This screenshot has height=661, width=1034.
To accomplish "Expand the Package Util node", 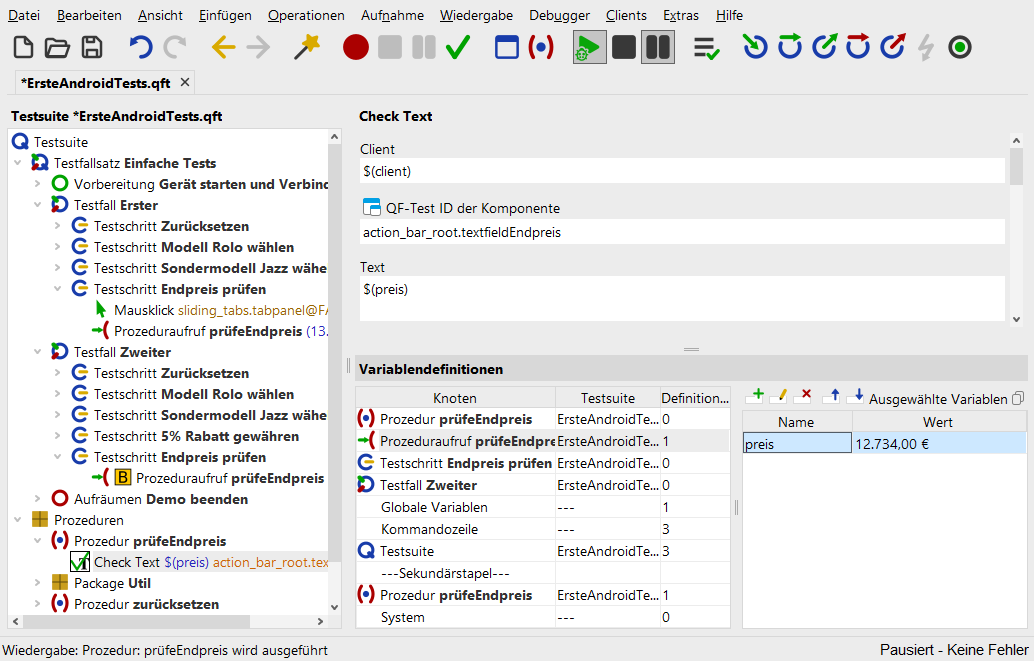I will click(38, 583).
